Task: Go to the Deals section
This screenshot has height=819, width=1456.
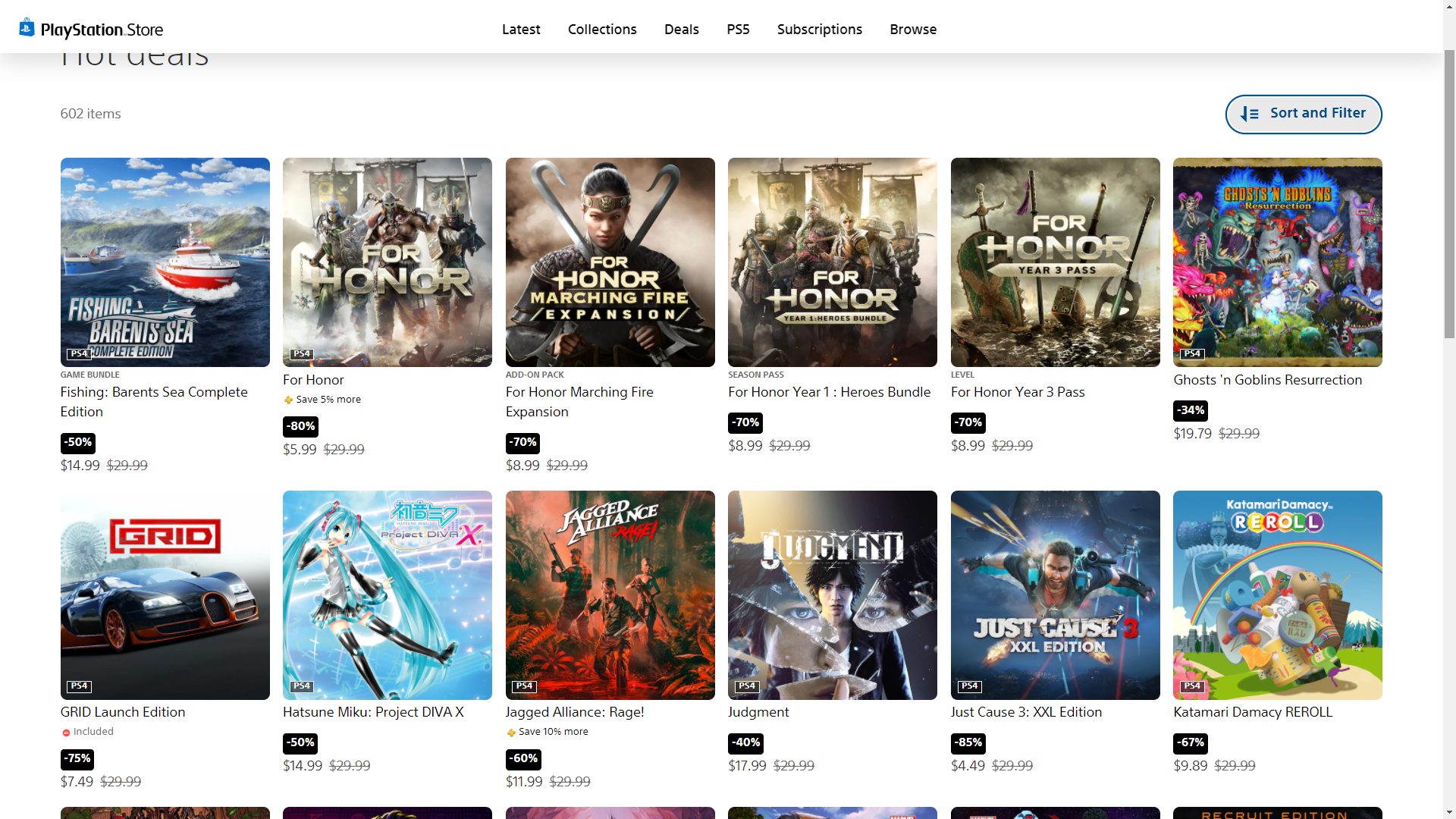Action: point(681,29)
